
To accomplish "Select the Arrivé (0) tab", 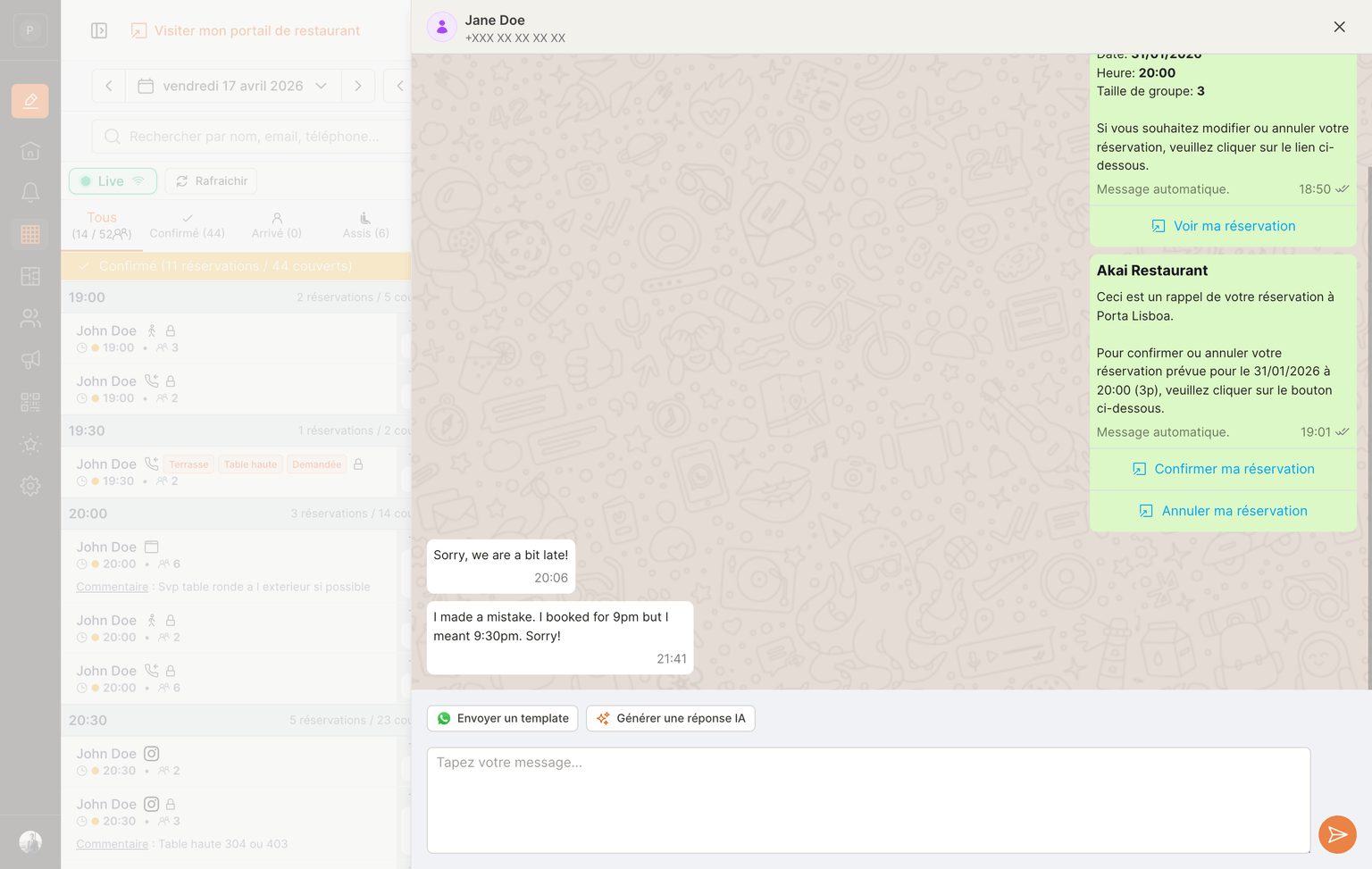I will pos(277,225).
